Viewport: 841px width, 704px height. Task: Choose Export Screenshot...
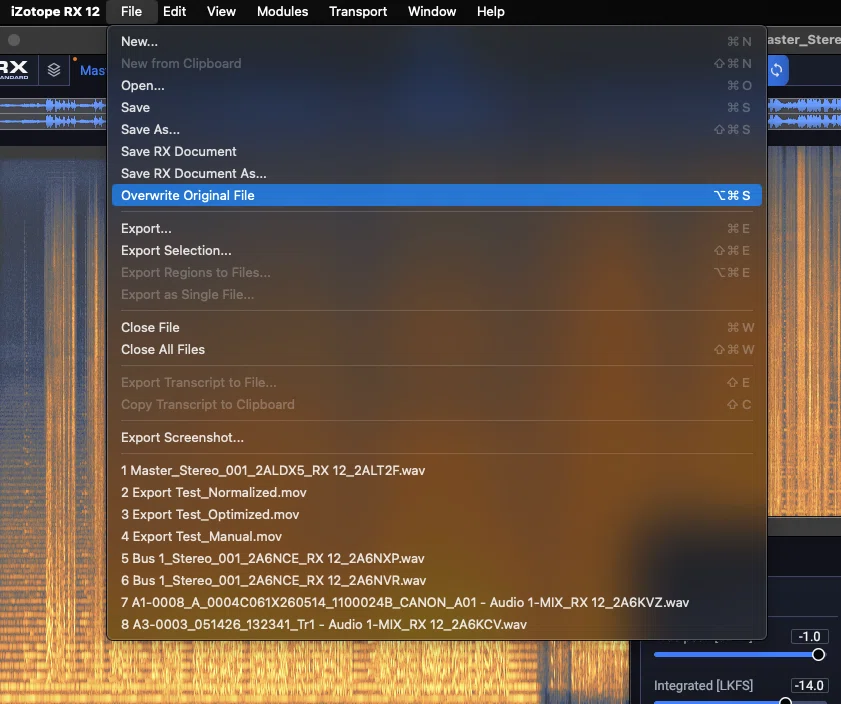point(437,437)
